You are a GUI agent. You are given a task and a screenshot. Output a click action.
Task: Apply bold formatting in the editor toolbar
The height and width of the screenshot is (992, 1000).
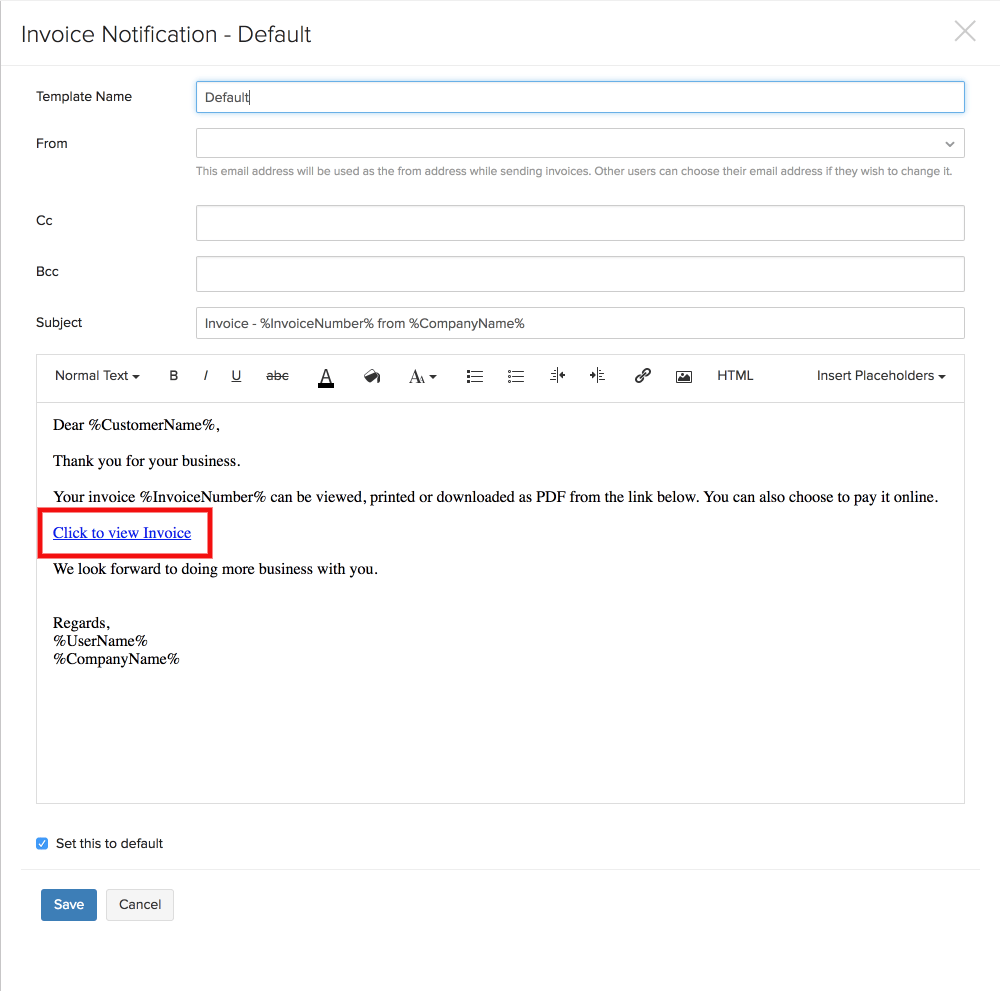click(173, 375)
